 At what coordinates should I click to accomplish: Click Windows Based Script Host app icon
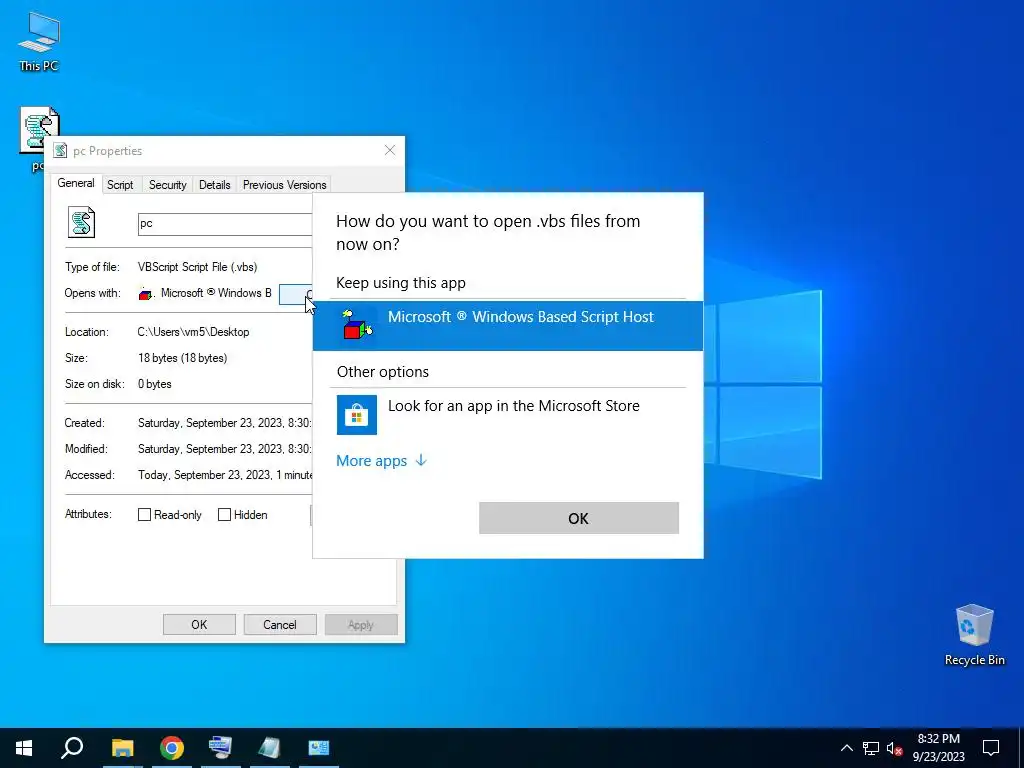[357, 325]
